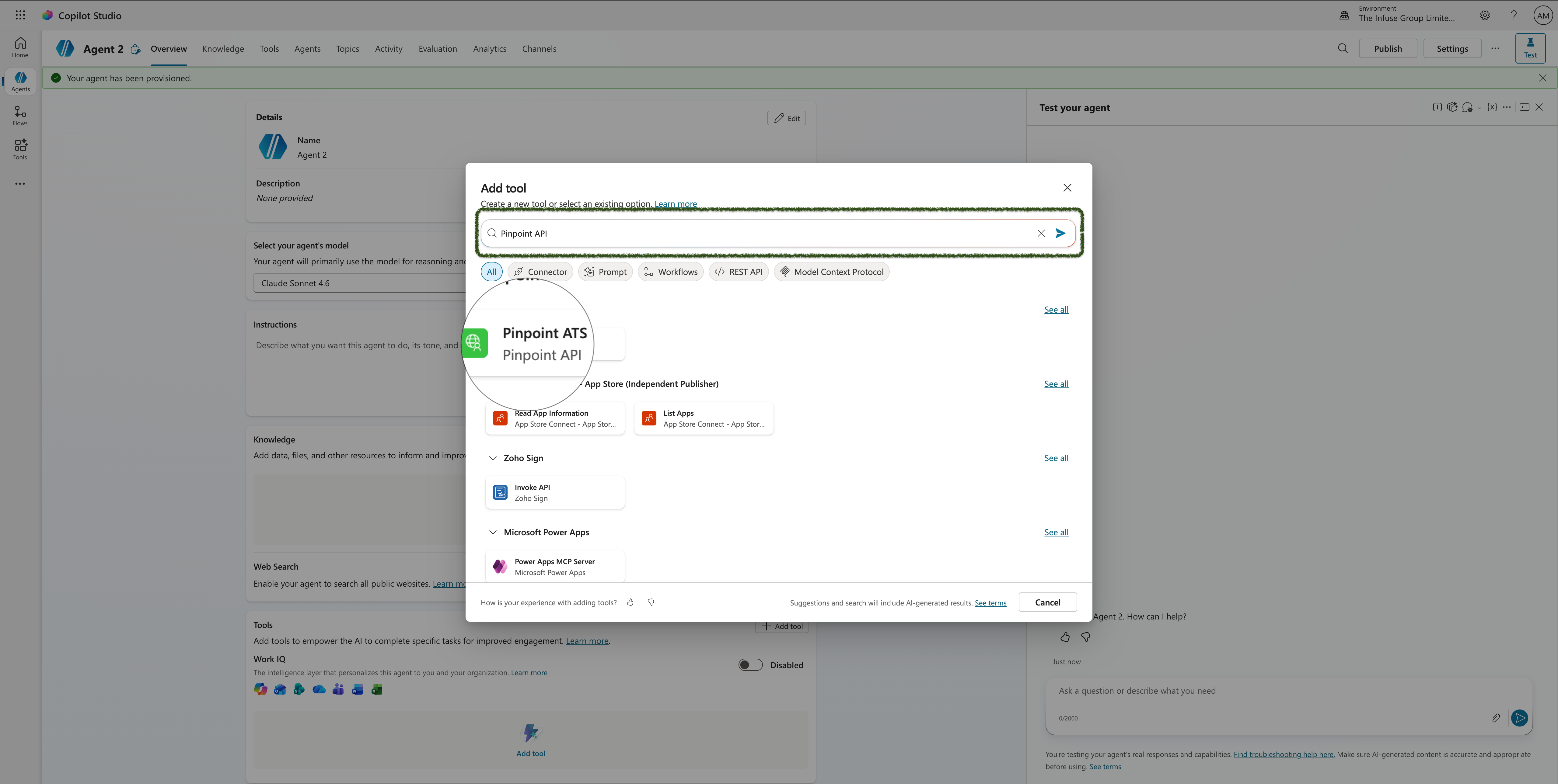
Task: Dismiss the provisioned notification banner
Action: click(1543, 78)
